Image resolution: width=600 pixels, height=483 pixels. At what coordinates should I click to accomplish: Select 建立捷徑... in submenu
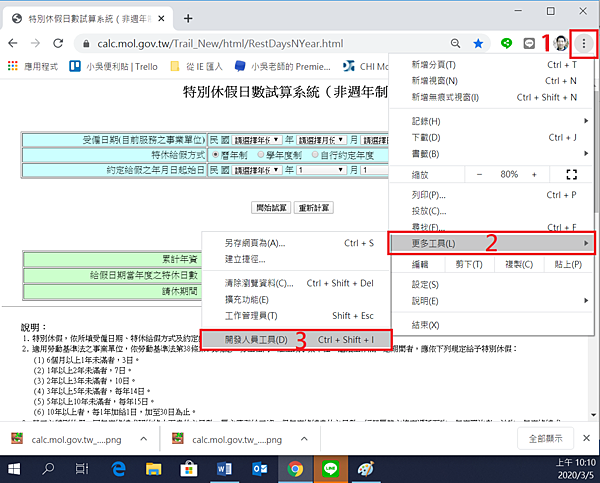click(x=296, y=259)
